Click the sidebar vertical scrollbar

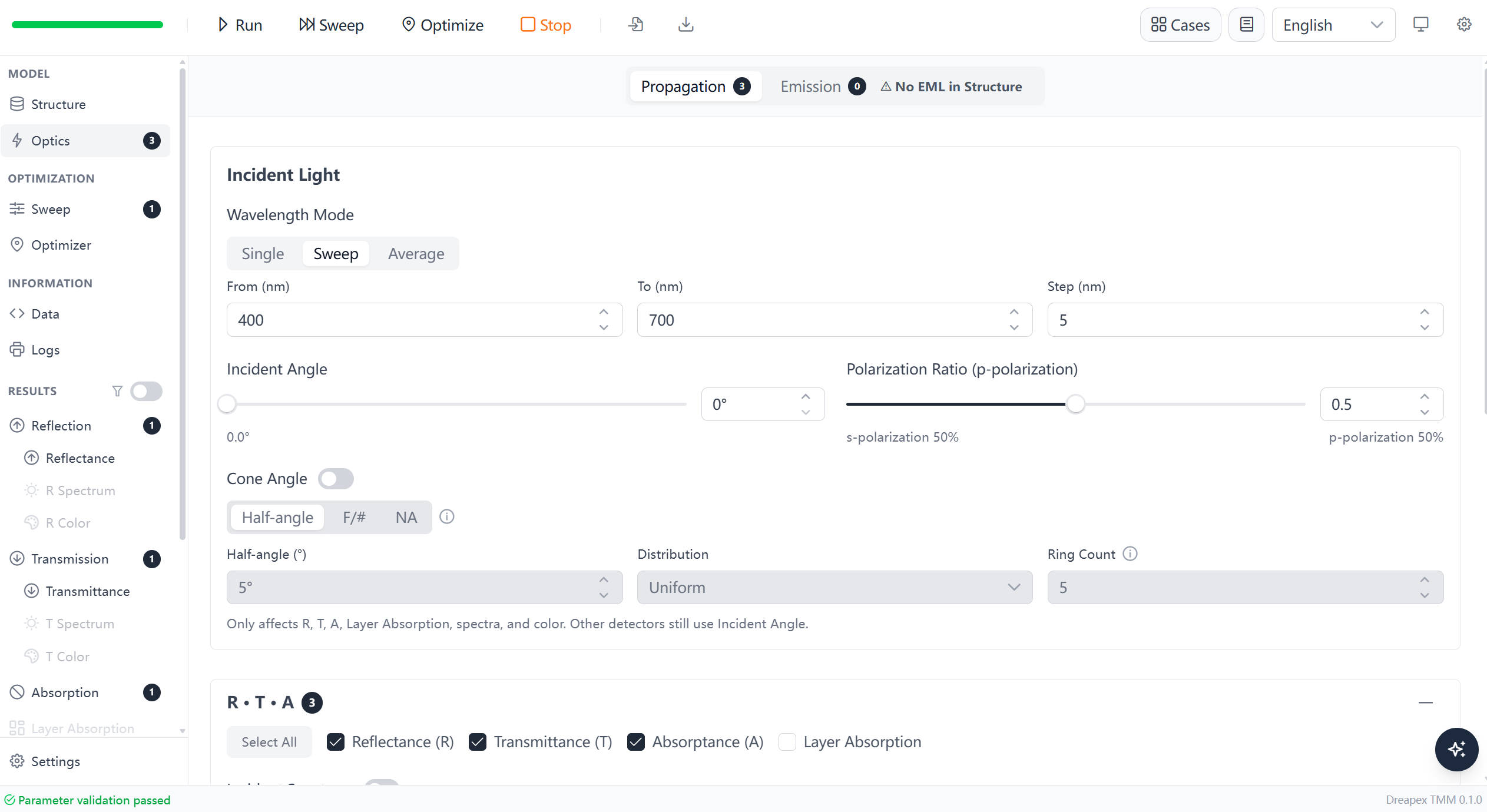click(x=183, y=303)
